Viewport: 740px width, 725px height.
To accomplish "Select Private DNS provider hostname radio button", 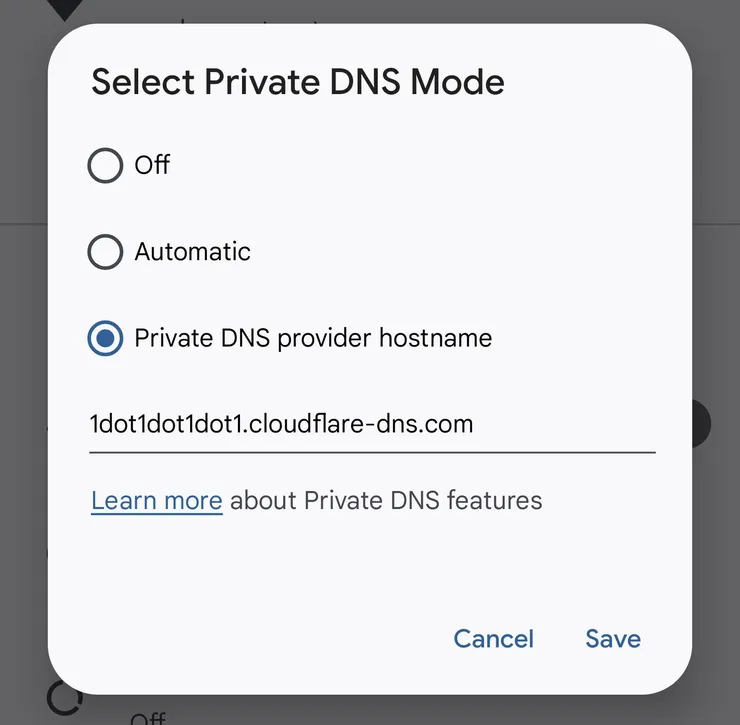I will 105,338.
